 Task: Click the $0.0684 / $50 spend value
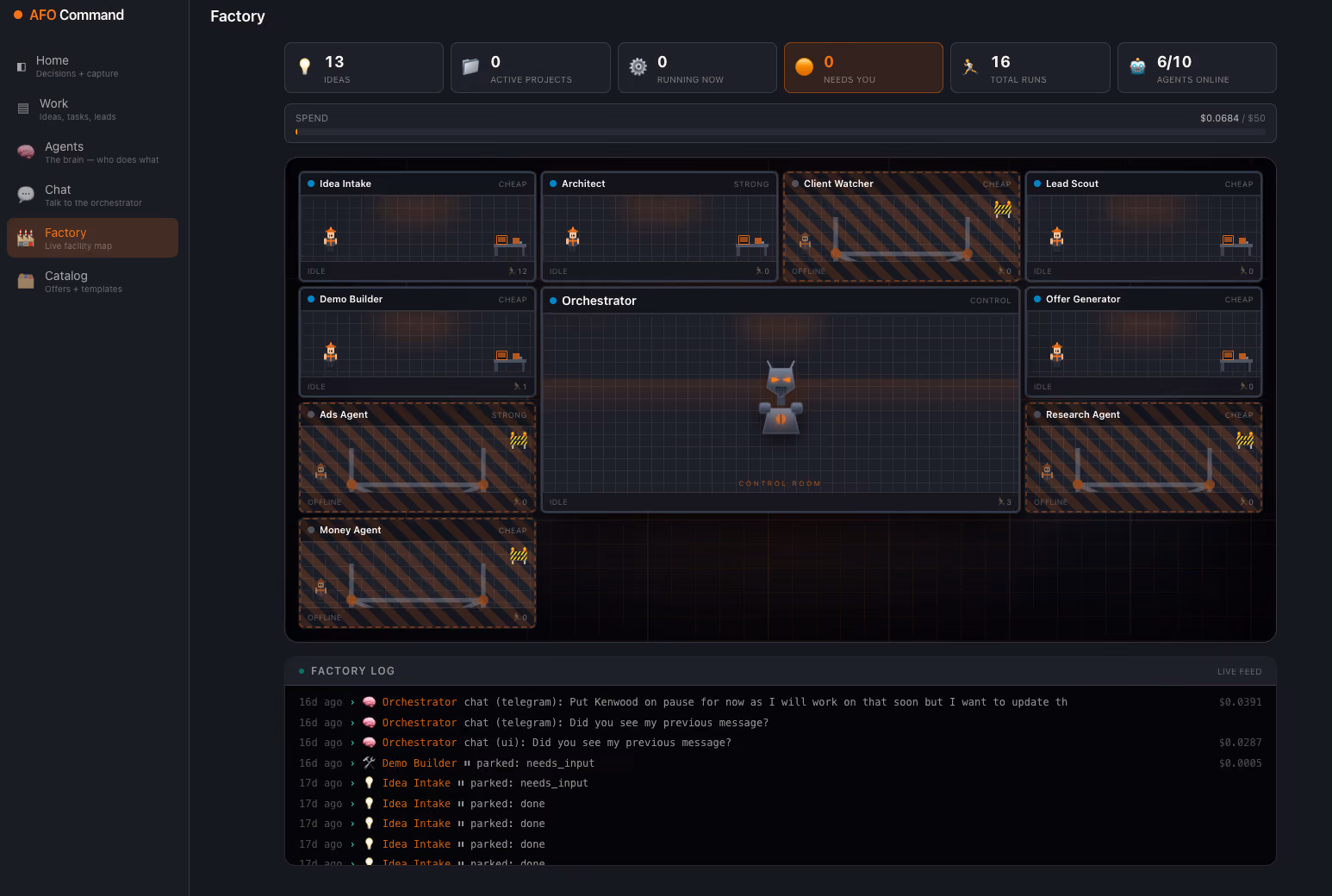click(x=1232, y=118)
